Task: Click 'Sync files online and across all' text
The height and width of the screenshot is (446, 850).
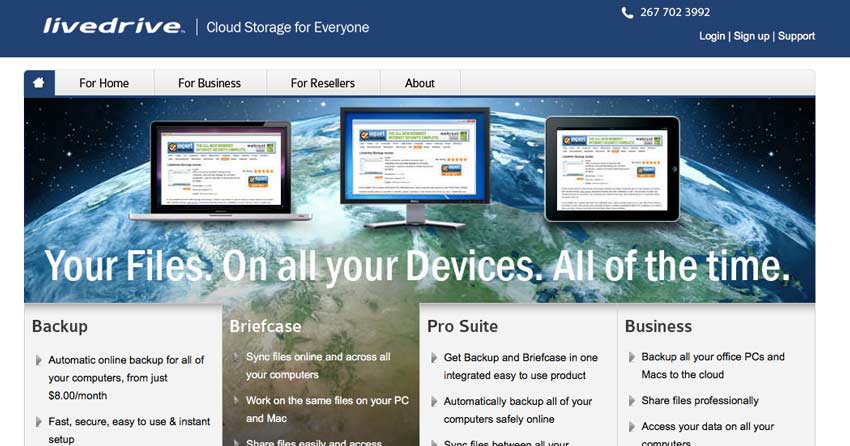Action: [318, 357]
